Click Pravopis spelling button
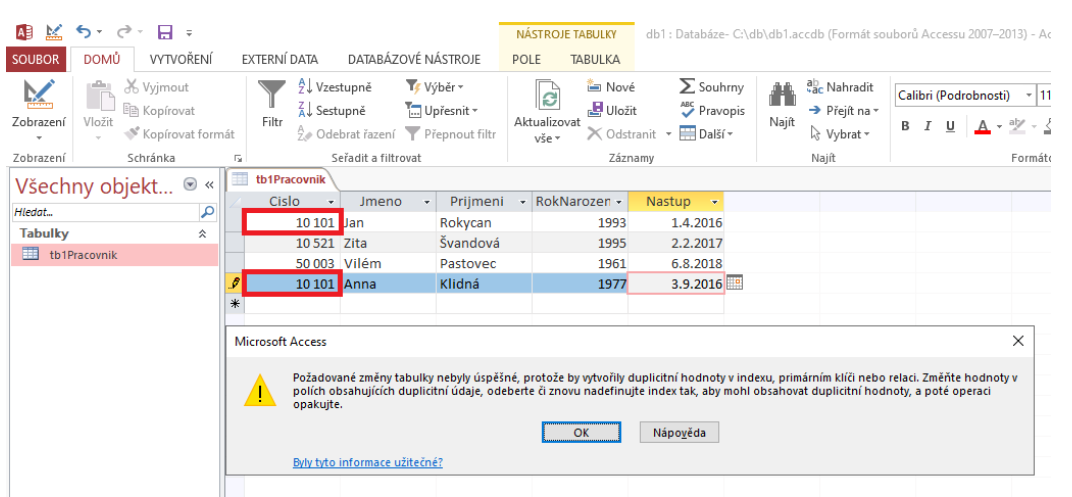Image resolution: width=1072 pixels, height=497 pixels. tap(712, 111)
